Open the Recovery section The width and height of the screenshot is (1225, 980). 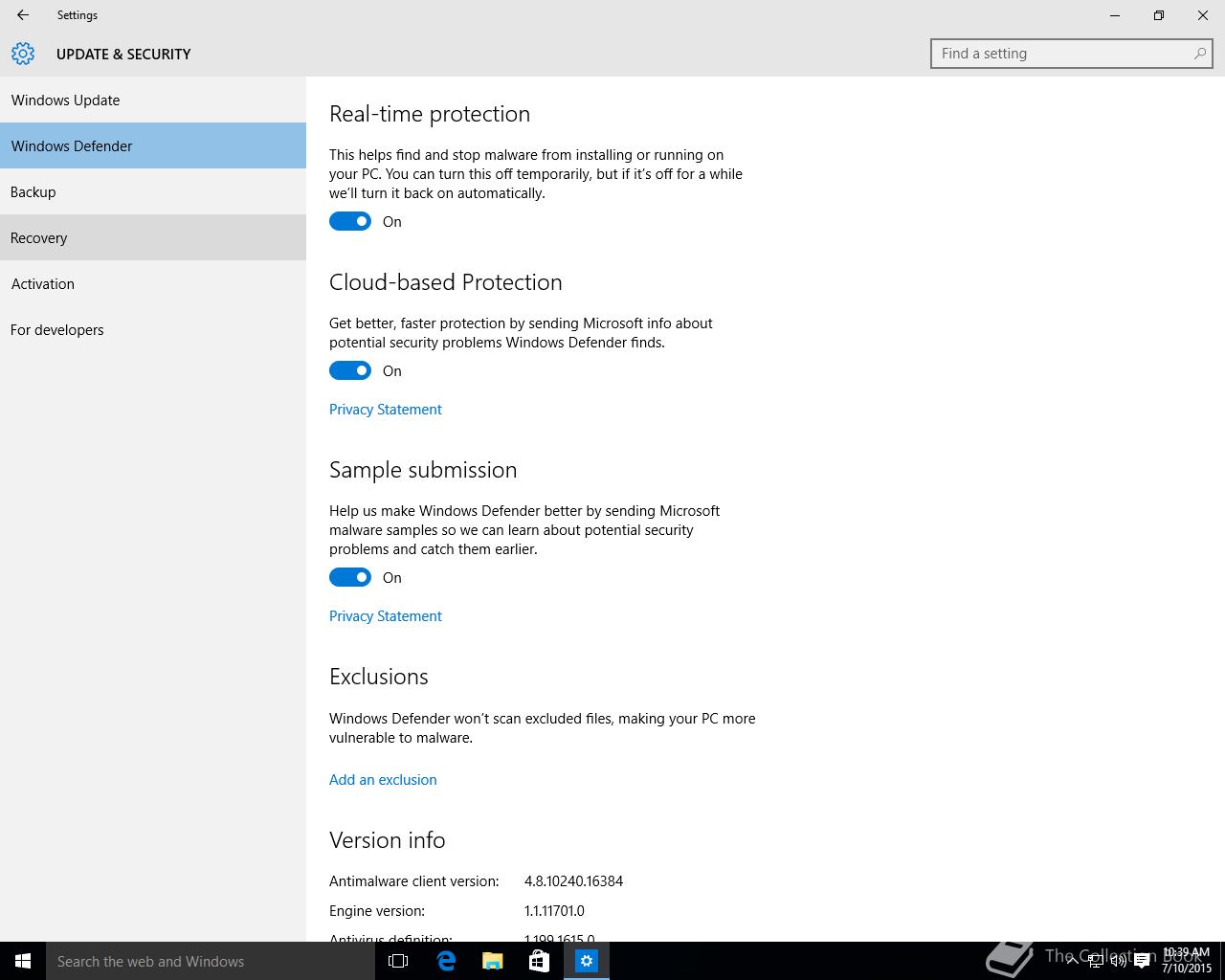point(153,237)
